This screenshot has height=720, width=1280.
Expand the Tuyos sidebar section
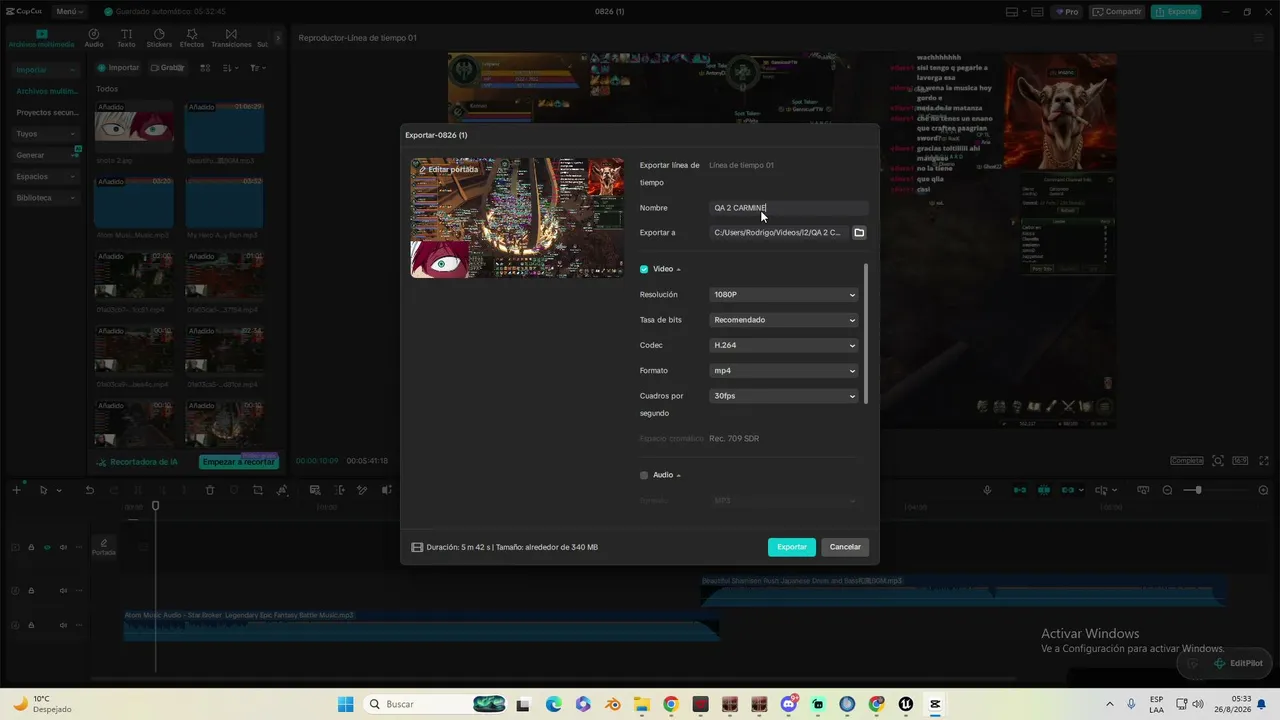[46, 134]
